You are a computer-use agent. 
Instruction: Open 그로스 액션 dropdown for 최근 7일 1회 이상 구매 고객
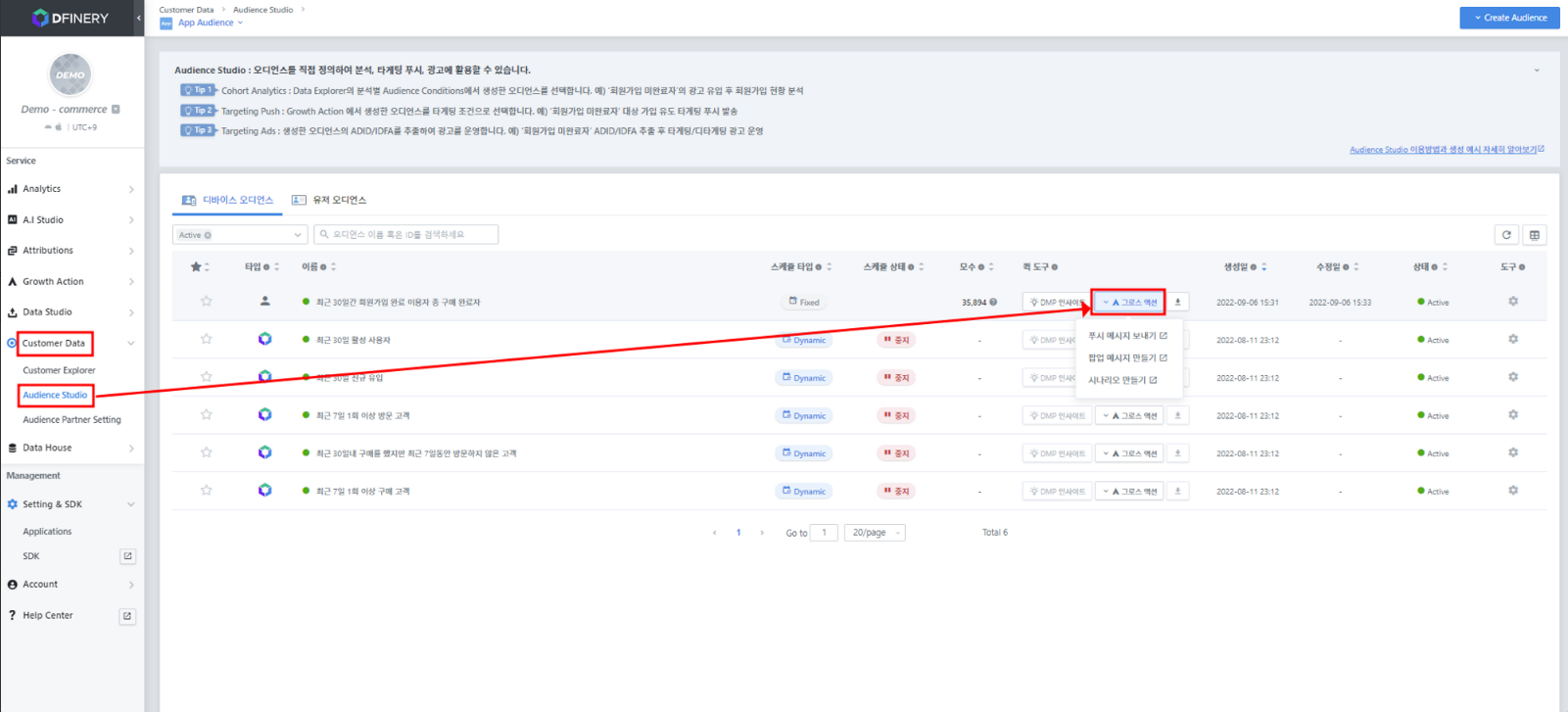(x=1129, y=491)
